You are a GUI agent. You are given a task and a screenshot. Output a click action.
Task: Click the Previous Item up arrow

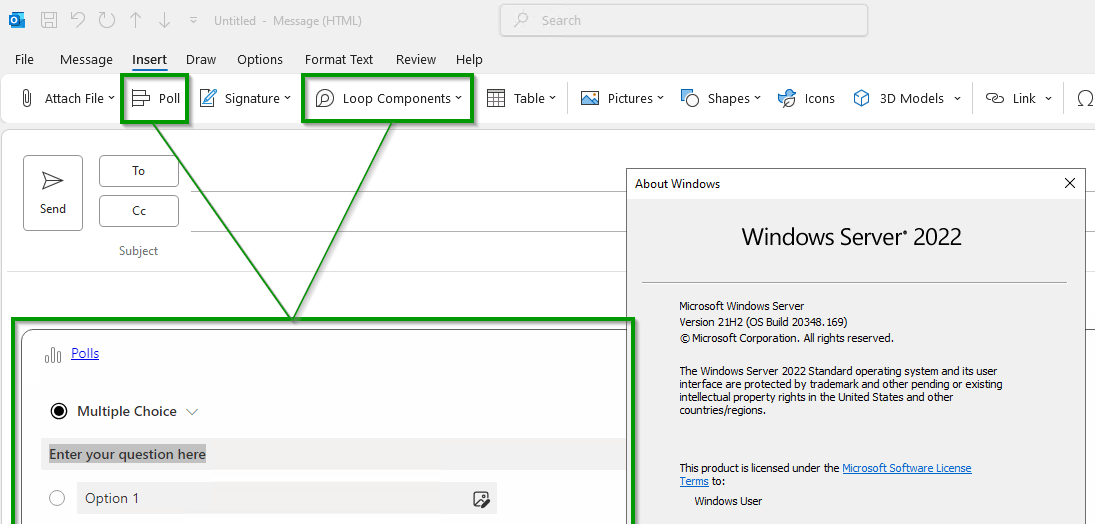(136, 20)
